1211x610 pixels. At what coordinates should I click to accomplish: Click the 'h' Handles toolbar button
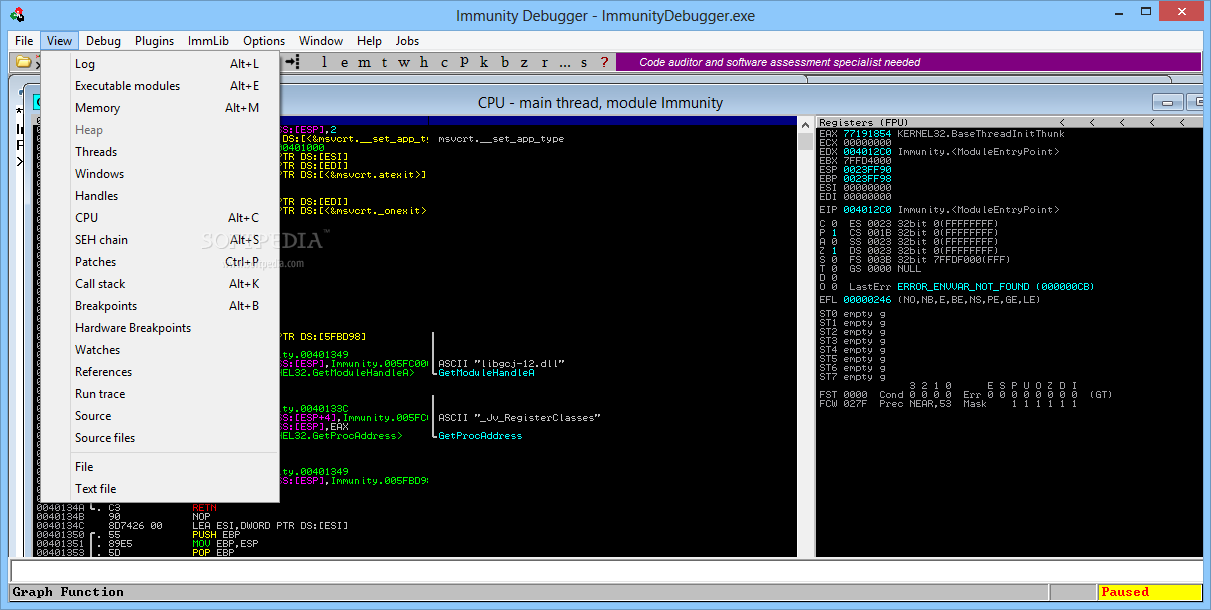(423, 62)
